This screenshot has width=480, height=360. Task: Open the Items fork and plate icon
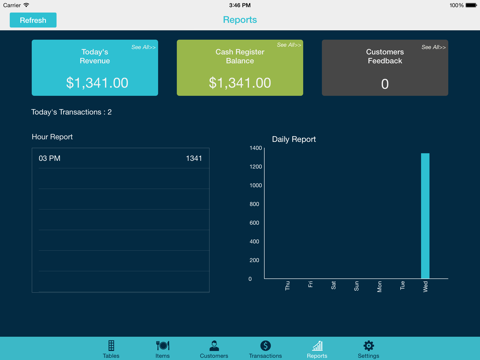pyautogui.click(x=163, y=346)
